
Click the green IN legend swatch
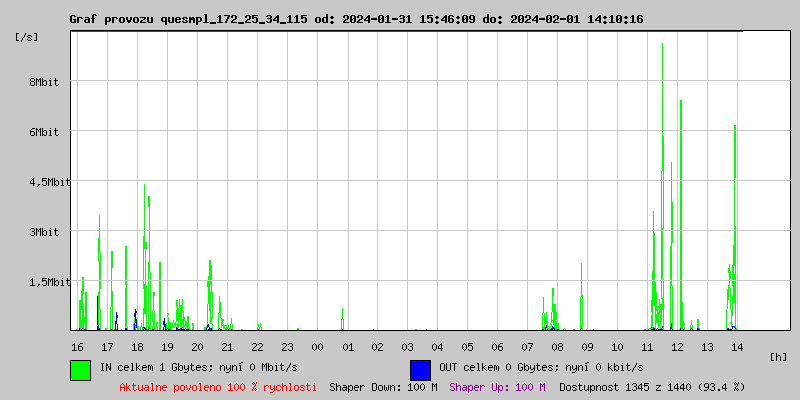80,369
